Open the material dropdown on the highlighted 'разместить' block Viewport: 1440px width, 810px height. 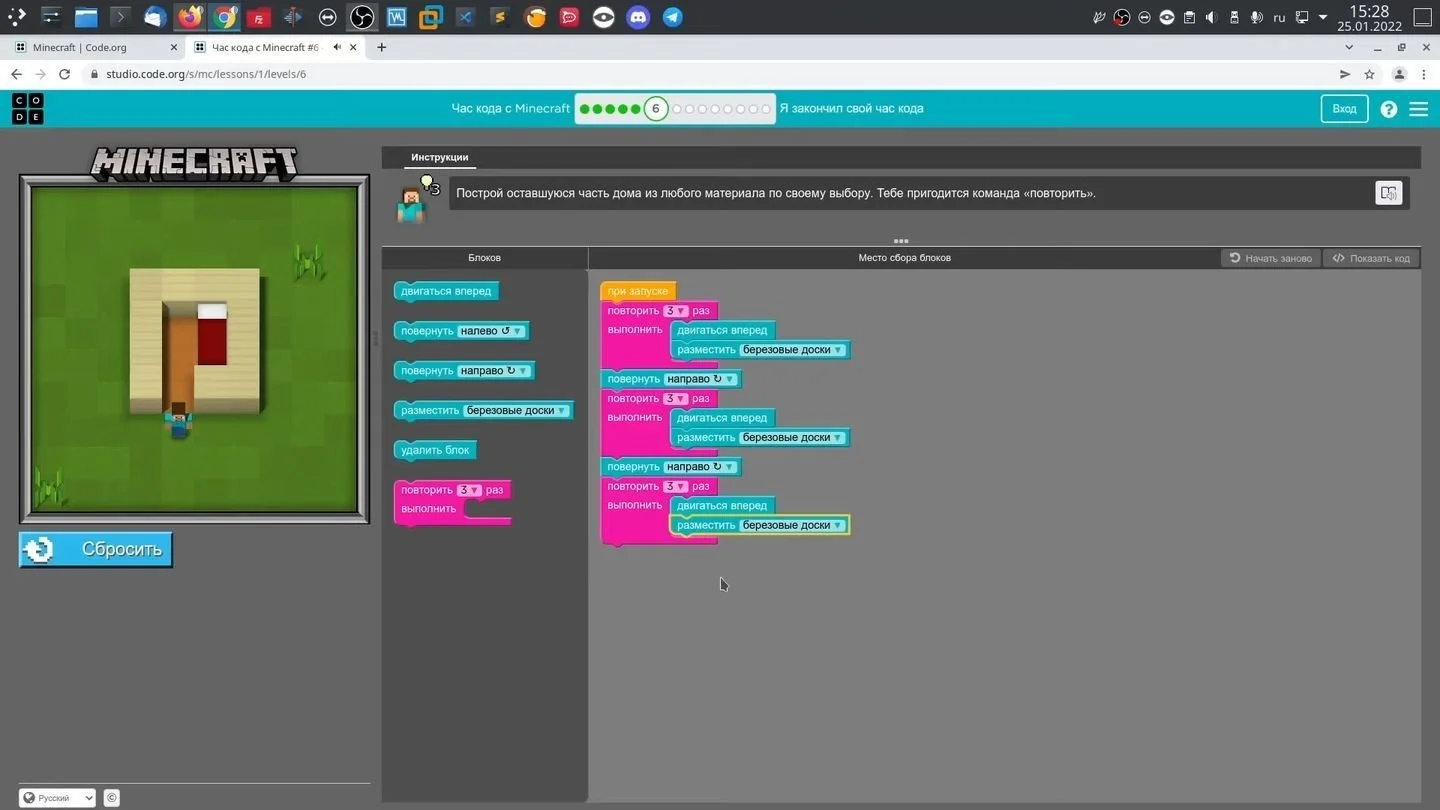point(793,525)
